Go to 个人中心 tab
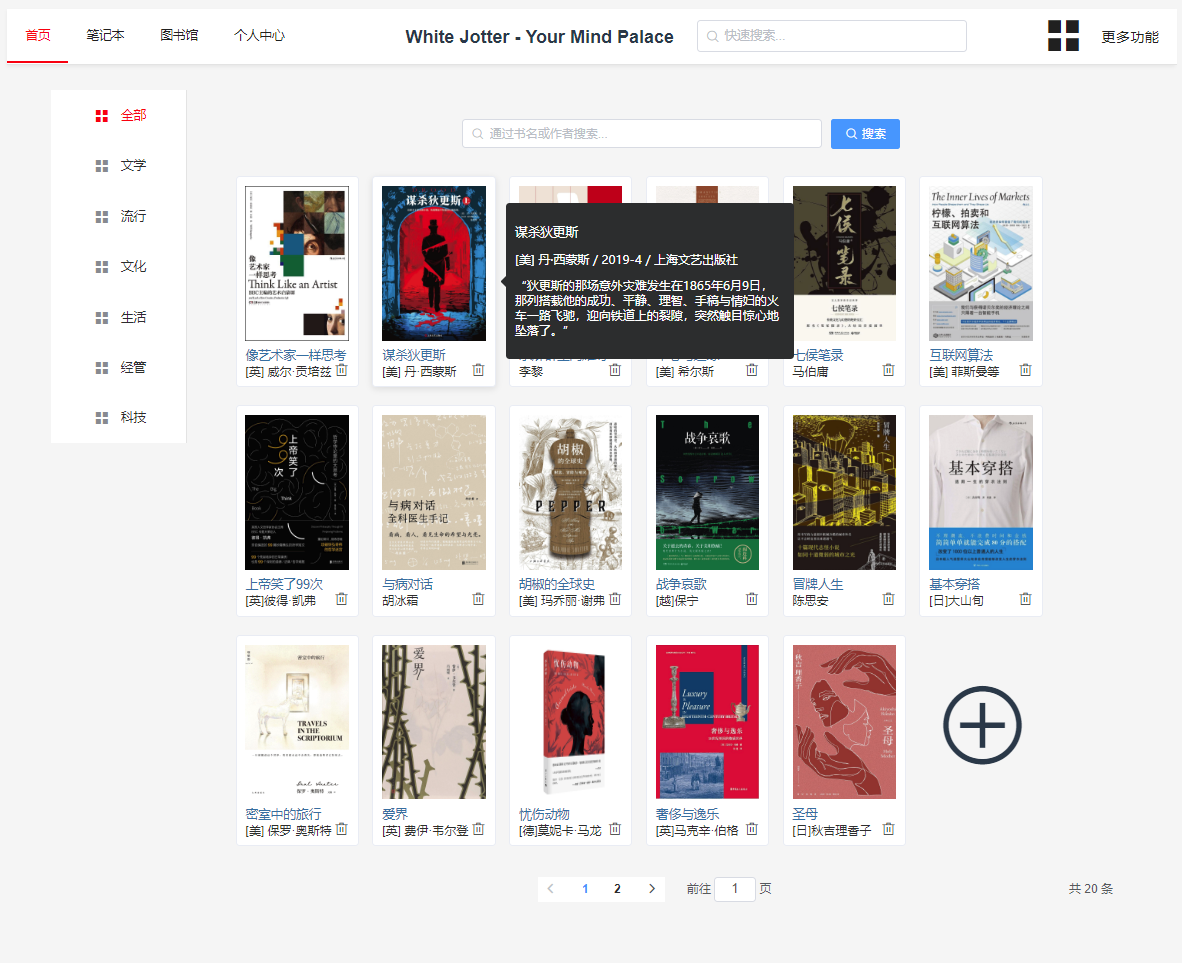The height and width of the screenshot is (963, 1182). [259, 35]
